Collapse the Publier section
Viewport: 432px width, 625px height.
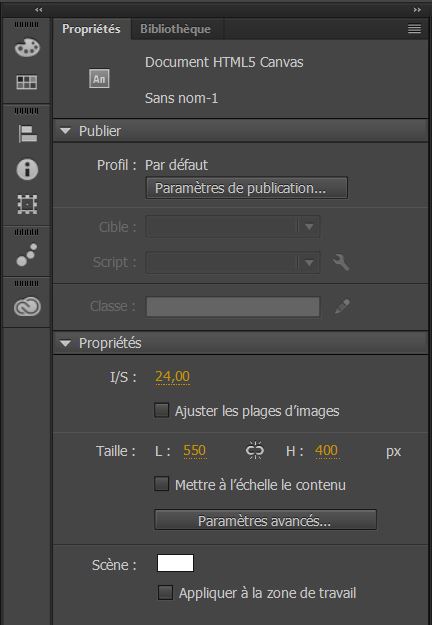[x=65, y=131]
